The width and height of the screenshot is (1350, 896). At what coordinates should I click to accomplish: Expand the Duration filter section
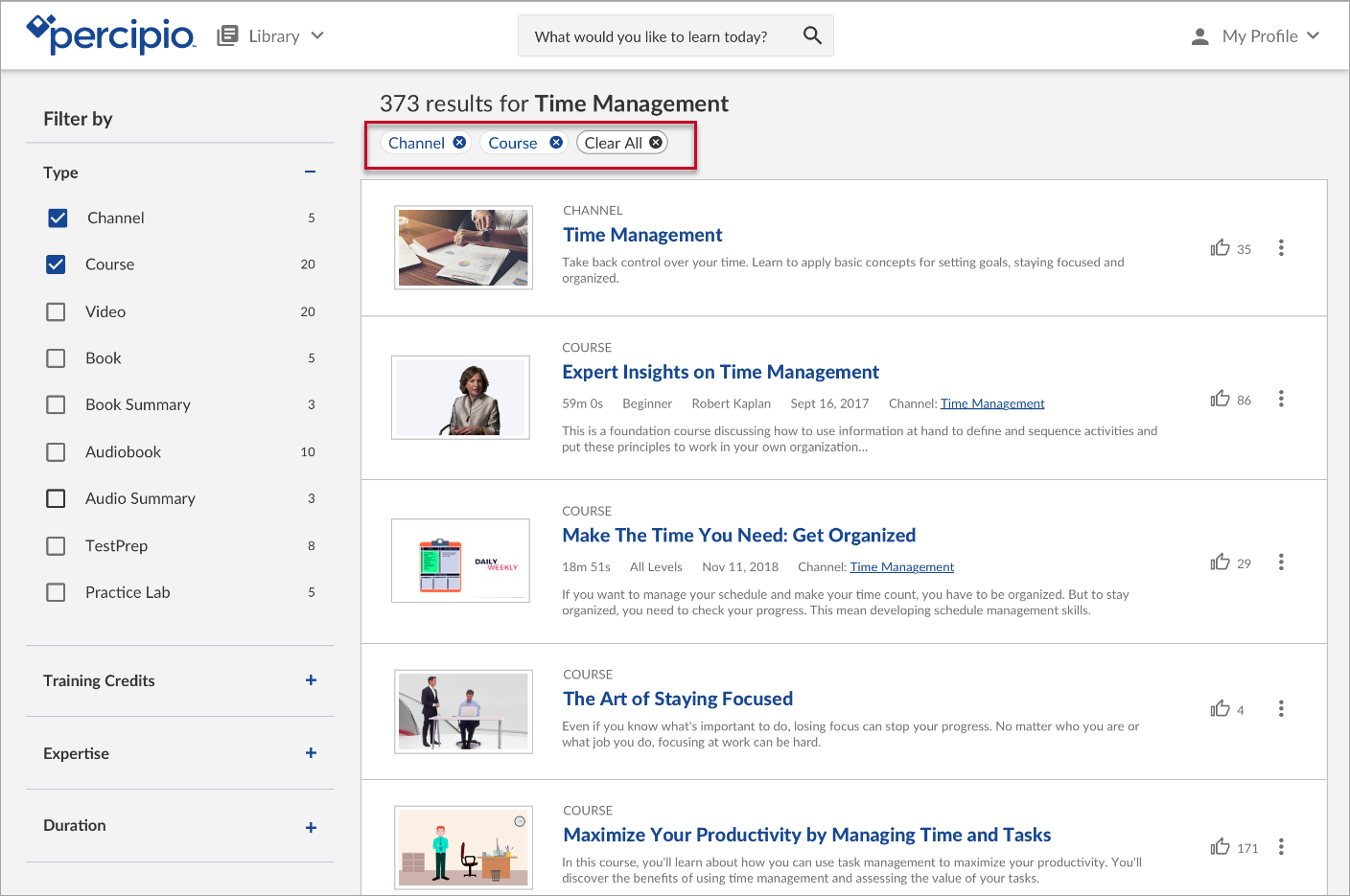[311, 827]
